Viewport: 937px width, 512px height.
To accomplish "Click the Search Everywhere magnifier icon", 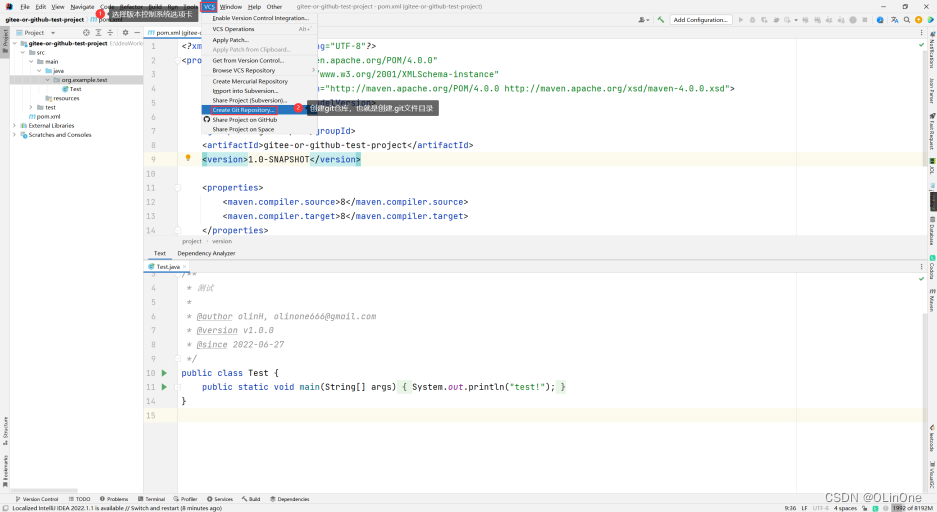I will [907, 20].
